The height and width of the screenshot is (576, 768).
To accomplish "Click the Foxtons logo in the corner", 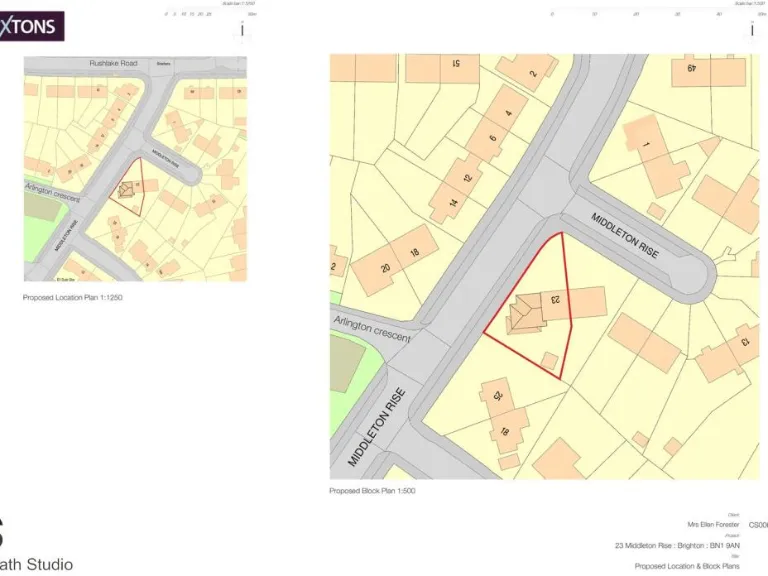I will click(32, 26).
